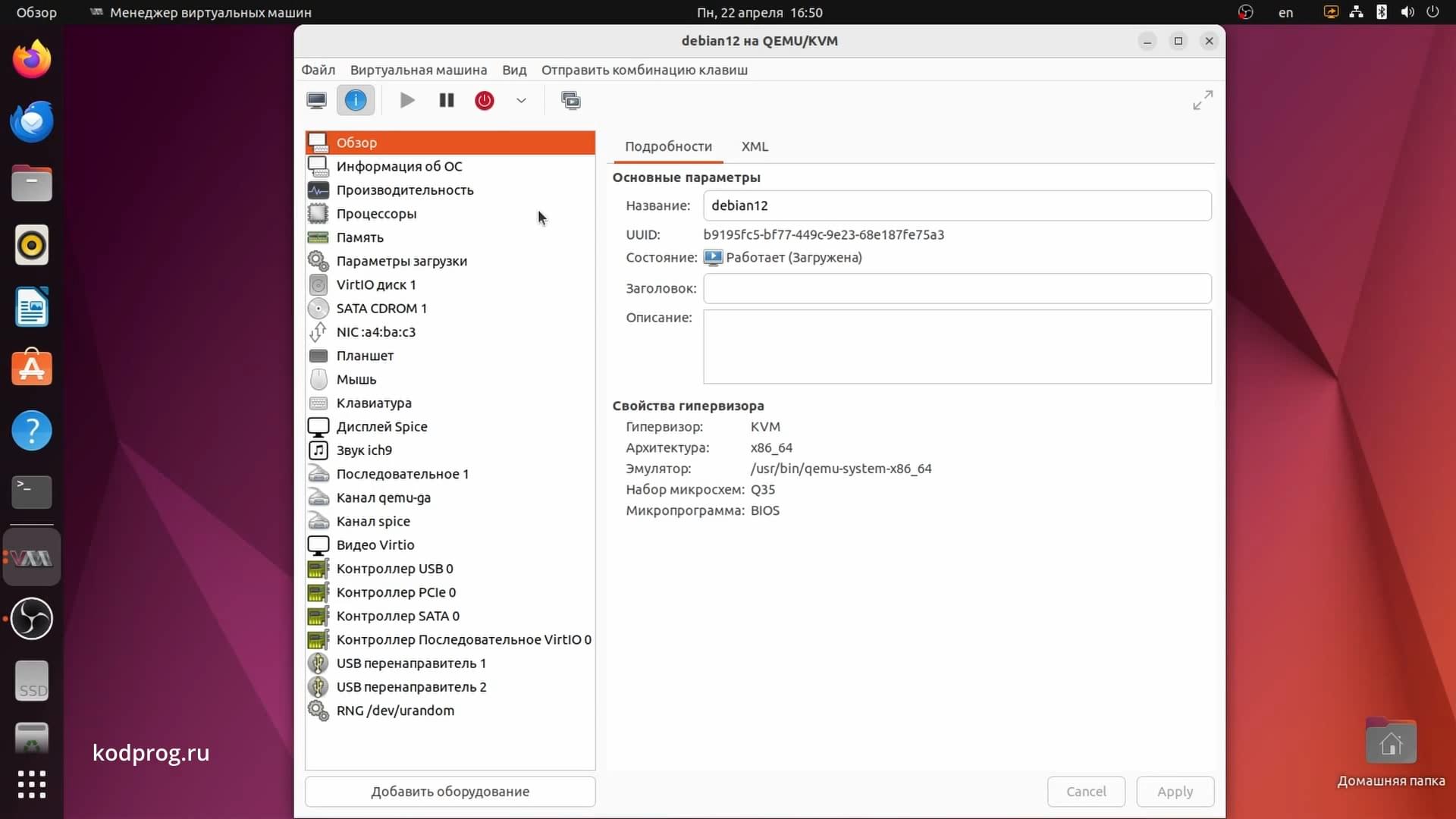
Task: Open the shutdown options dropdown arrow
Action: click(521, 100)
